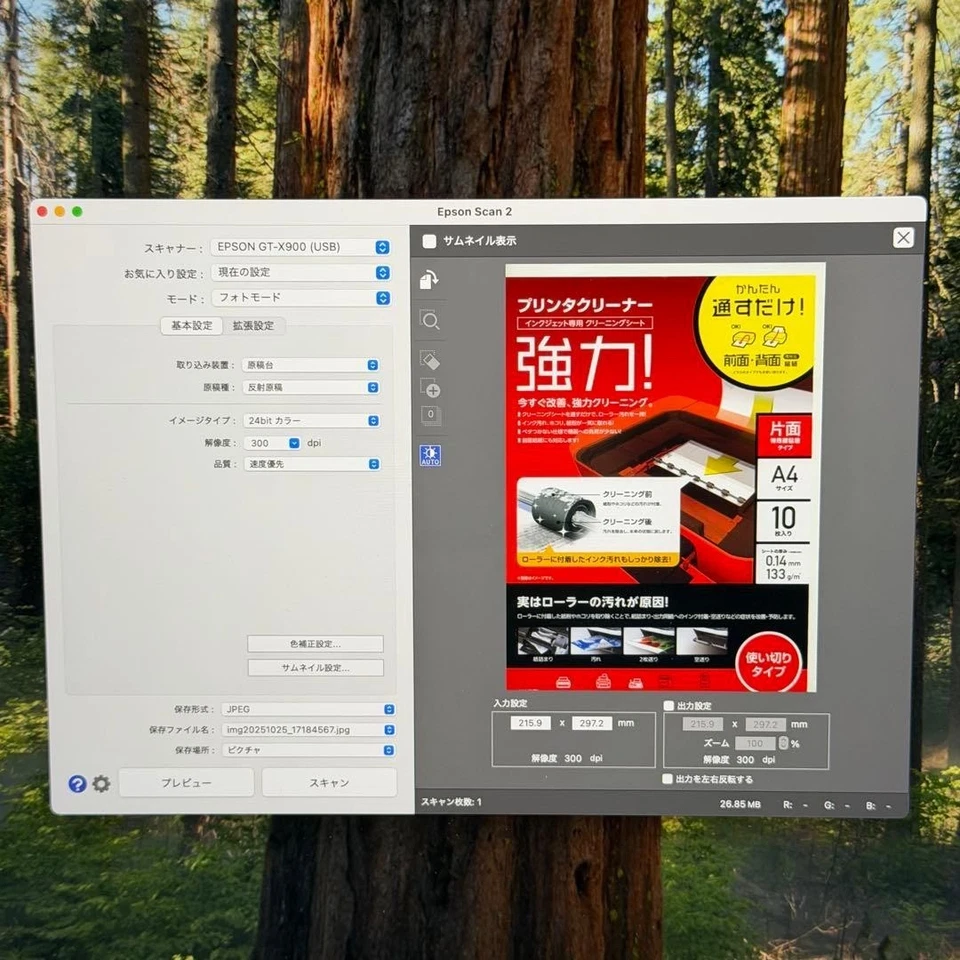Click the ズーム stepper arrows
This screenshot has width=960, height=960.
(783, 743)
